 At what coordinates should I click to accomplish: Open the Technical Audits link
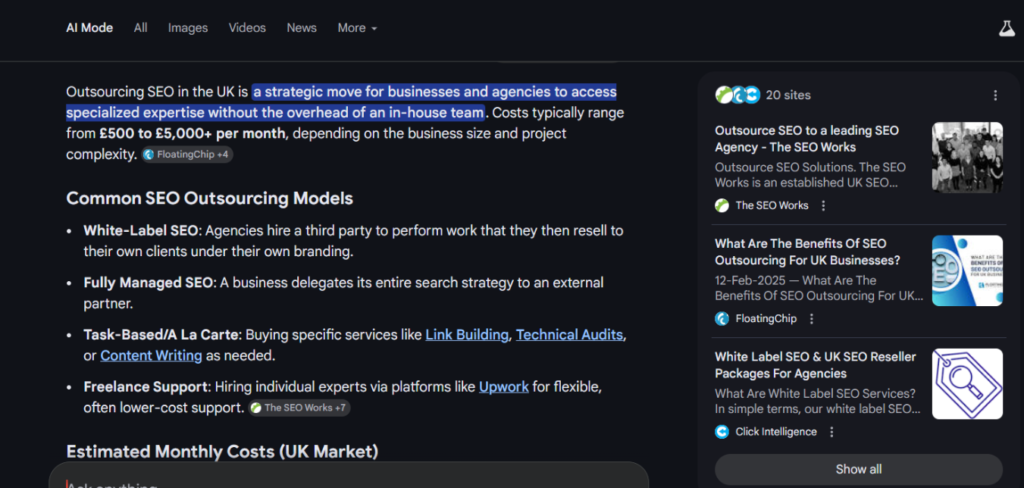pyautogui.click(x=569, y=335)
